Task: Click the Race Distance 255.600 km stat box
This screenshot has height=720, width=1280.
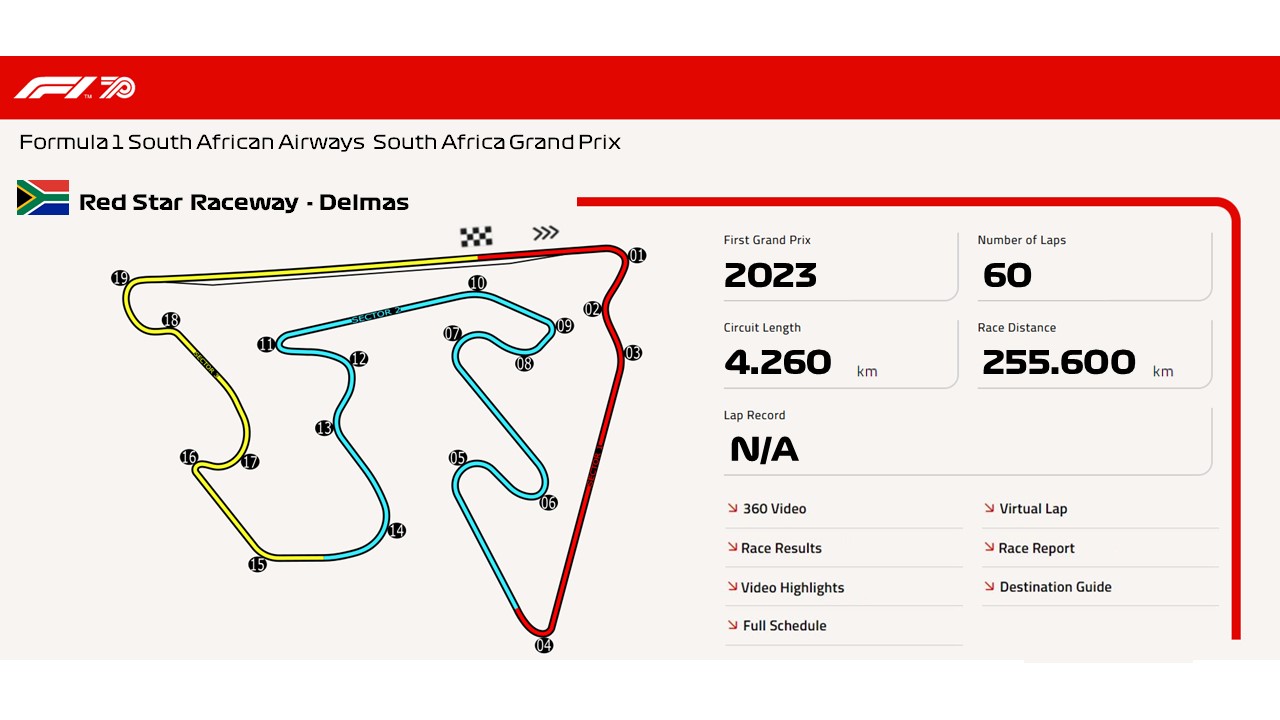Action: coord(1093,352)
